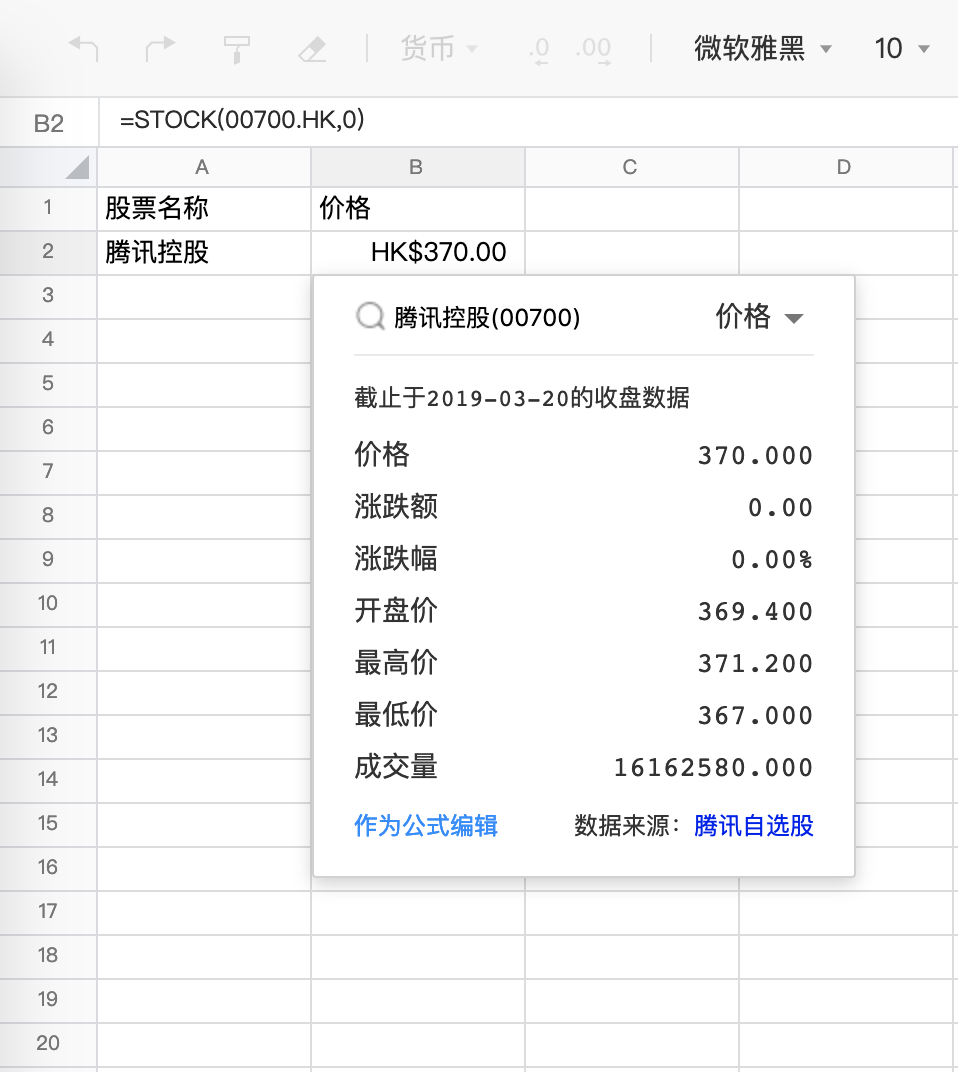
Task: Select row 20 header
Action: click(x=48, y=1044)
